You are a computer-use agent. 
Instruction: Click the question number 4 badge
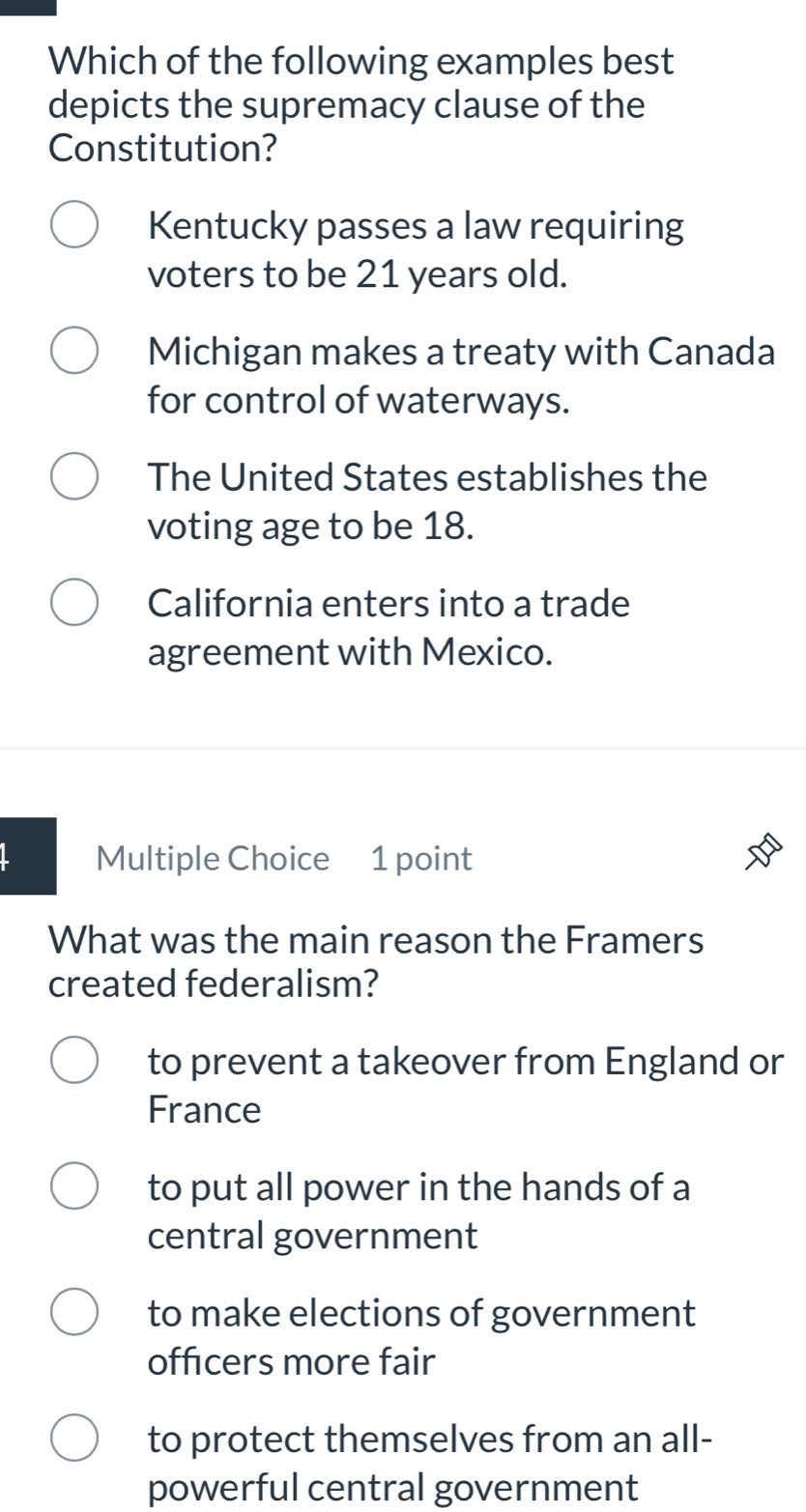27,857
